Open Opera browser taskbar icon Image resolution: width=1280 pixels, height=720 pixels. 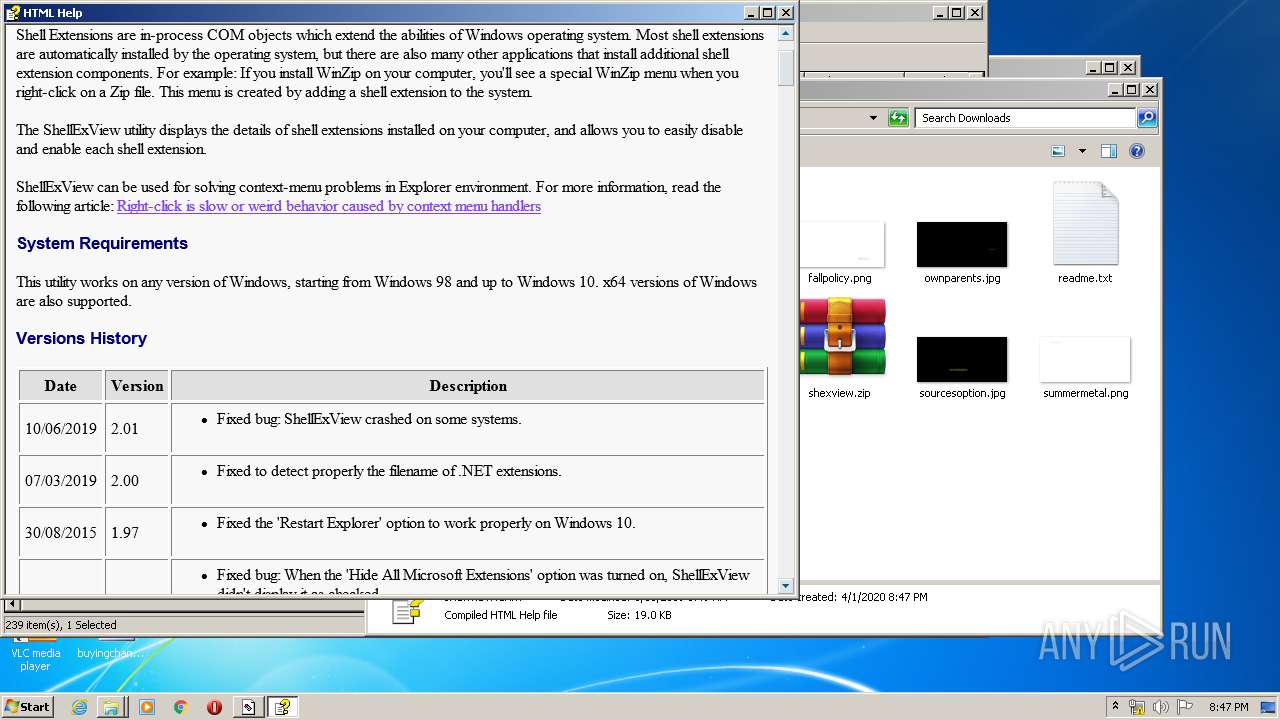[214, 707]
